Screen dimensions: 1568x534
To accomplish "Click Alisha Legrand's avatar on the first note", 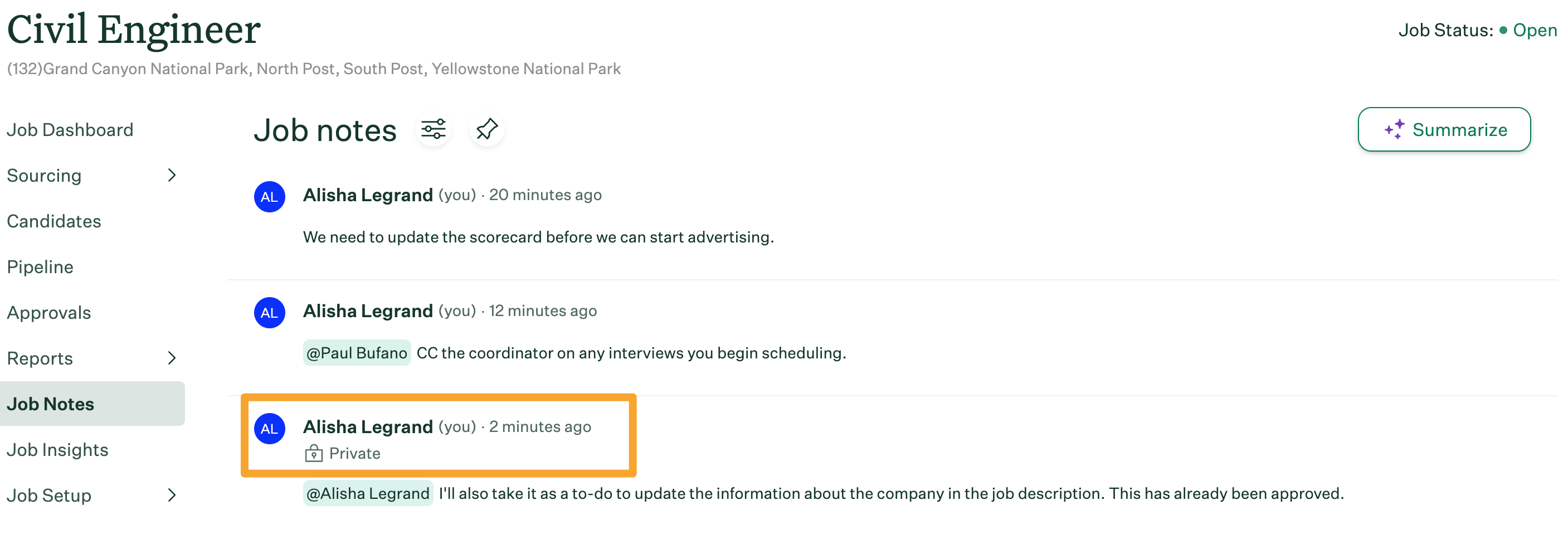I will (x=269, y=196).
